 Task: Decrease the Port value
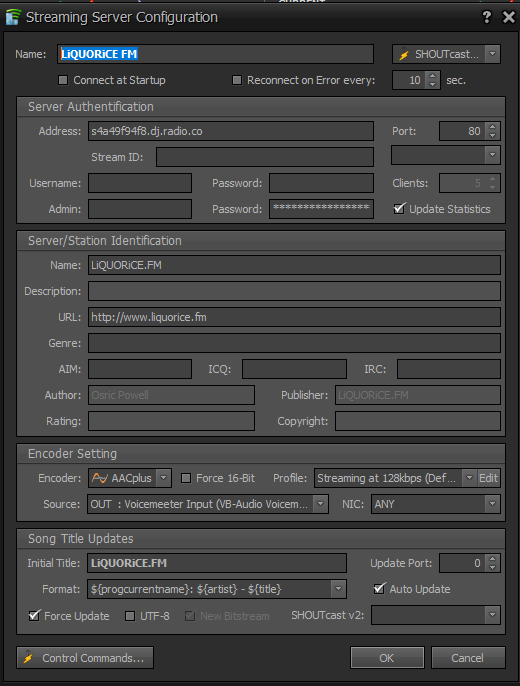(x=493, y=136)
